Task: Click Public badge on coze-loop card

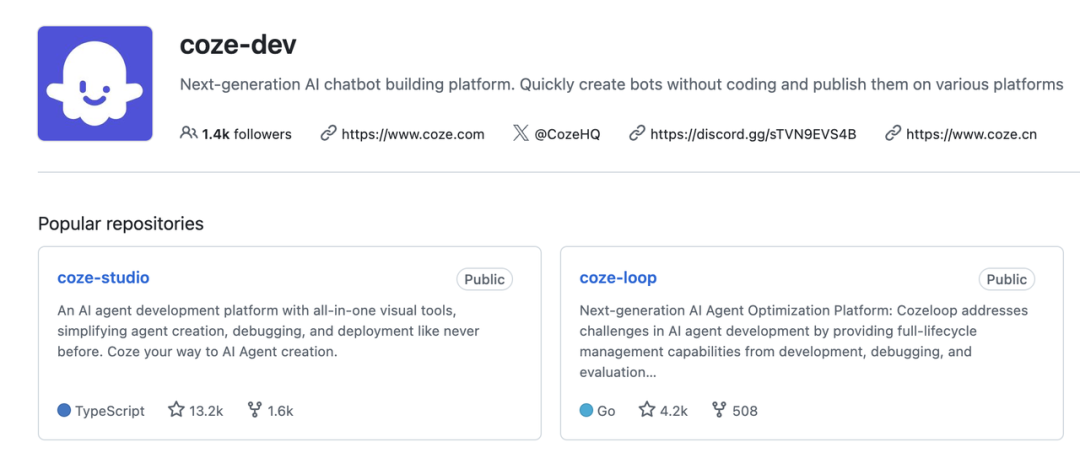Action: [1006, 279]
